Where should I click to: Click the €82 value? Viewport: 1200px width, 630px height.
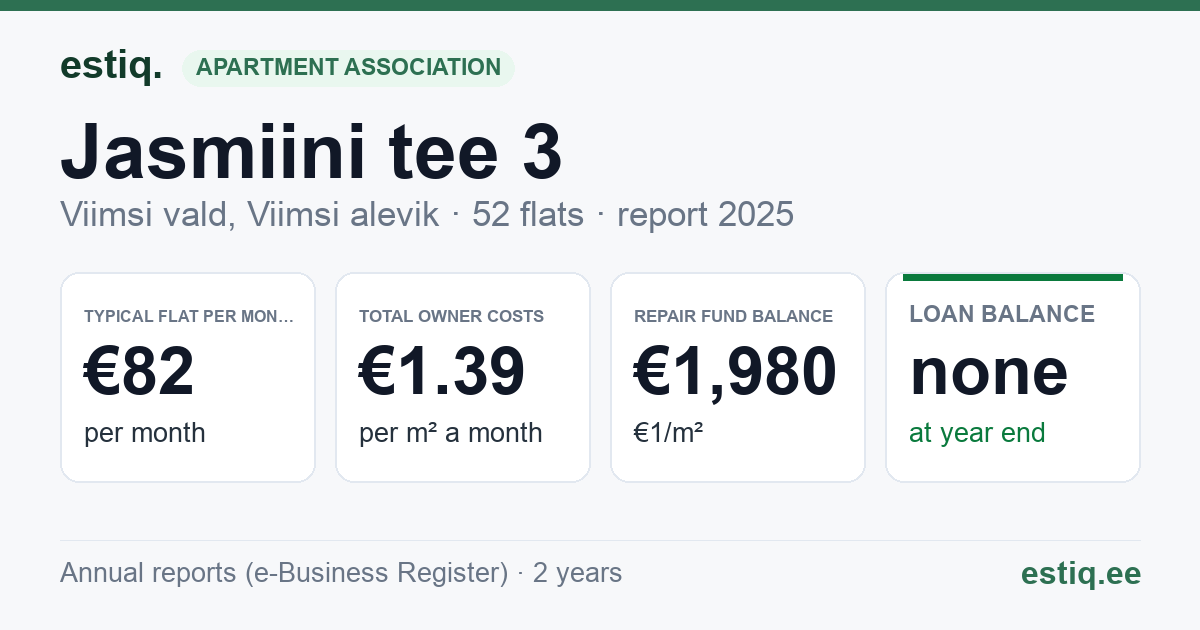click(139, 372)
